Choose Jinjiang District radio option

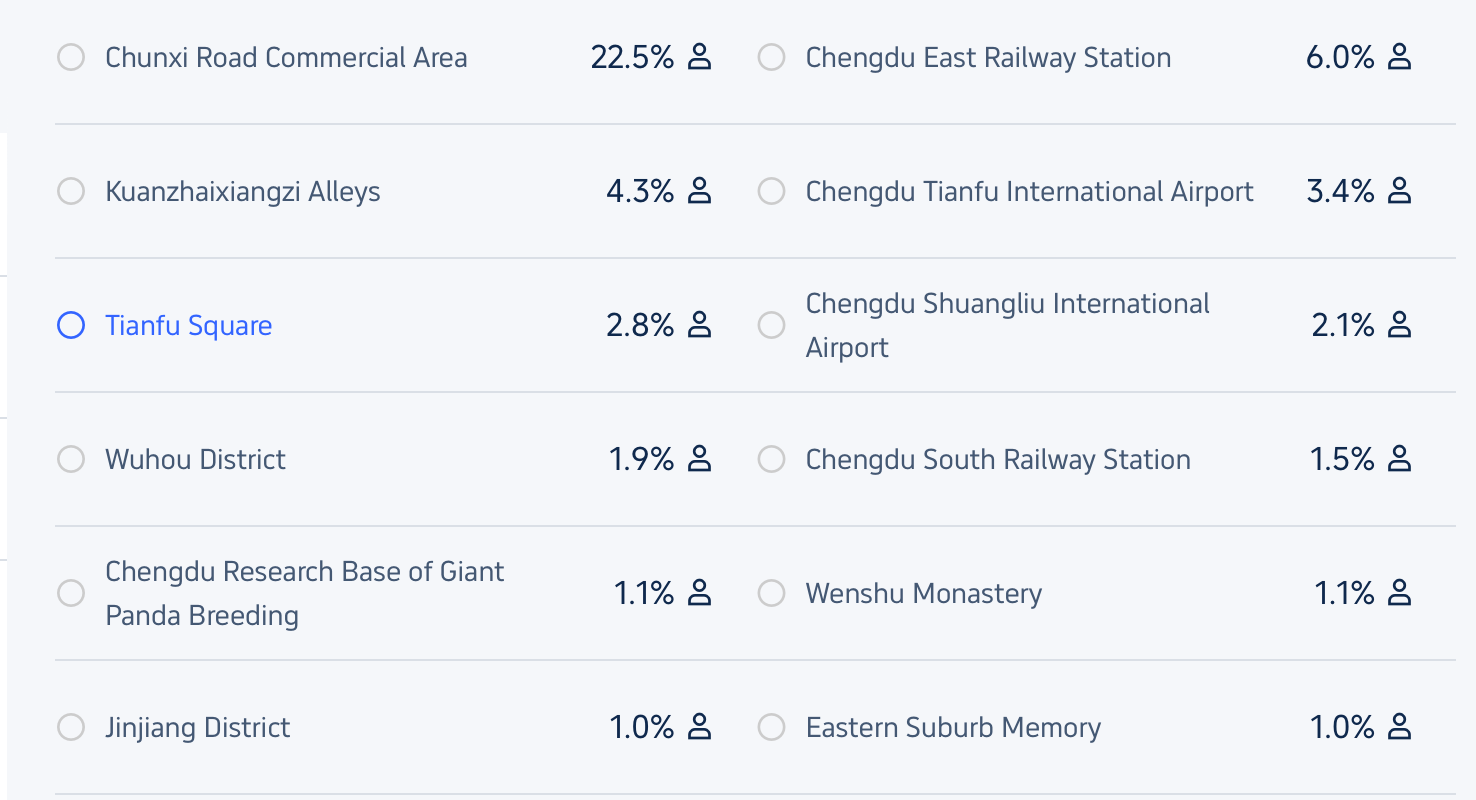point(71,728)
